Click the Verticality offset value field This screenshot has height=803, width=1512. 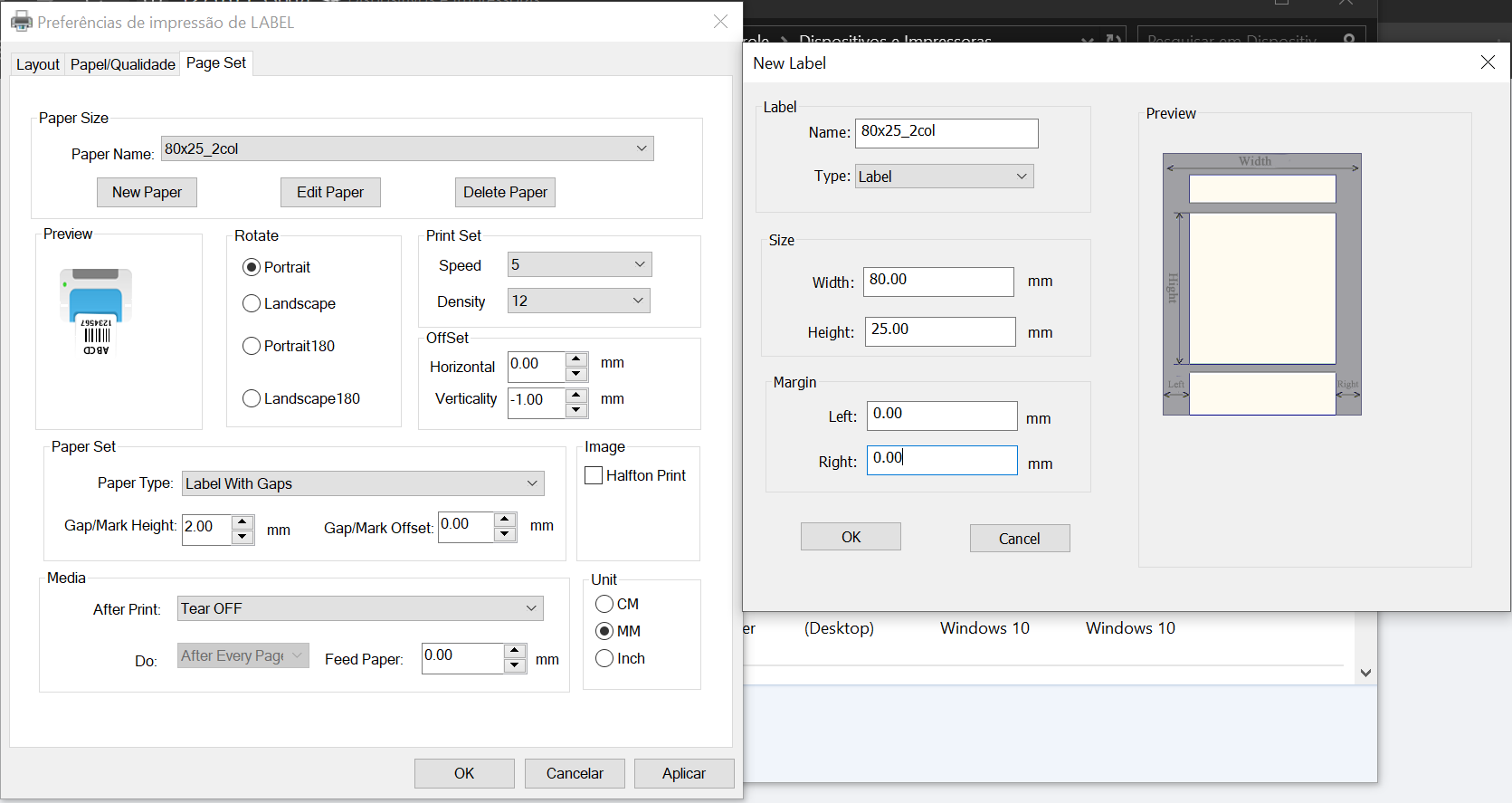(x=537, y=403)
